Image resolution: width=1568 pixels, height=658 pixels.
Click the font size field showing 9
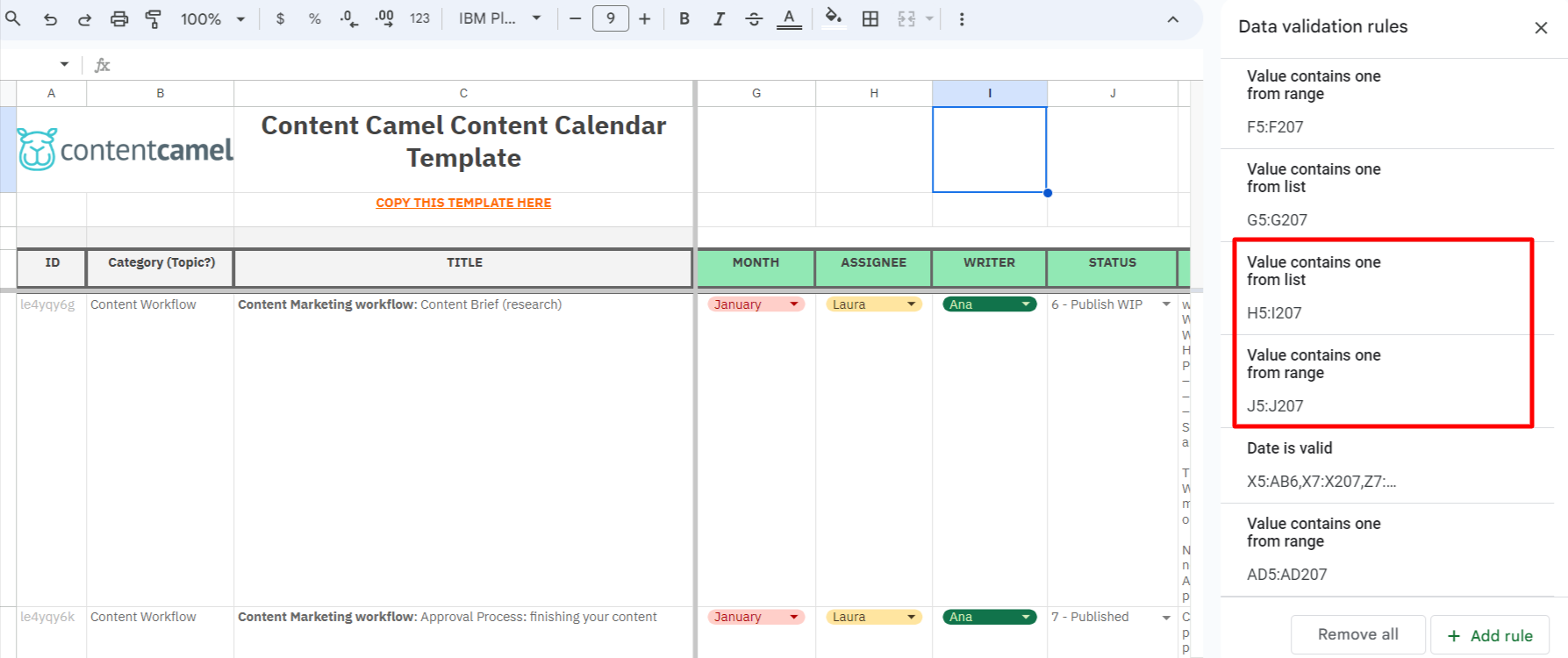611,18
